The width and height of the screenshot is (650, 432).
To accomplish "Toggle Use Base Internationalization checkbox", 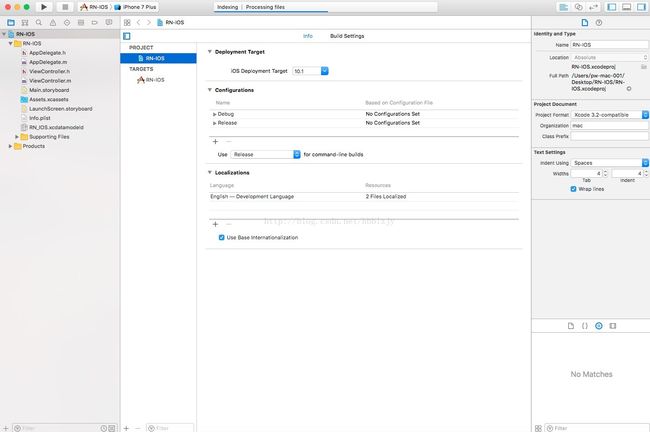I will pos(221,238).
